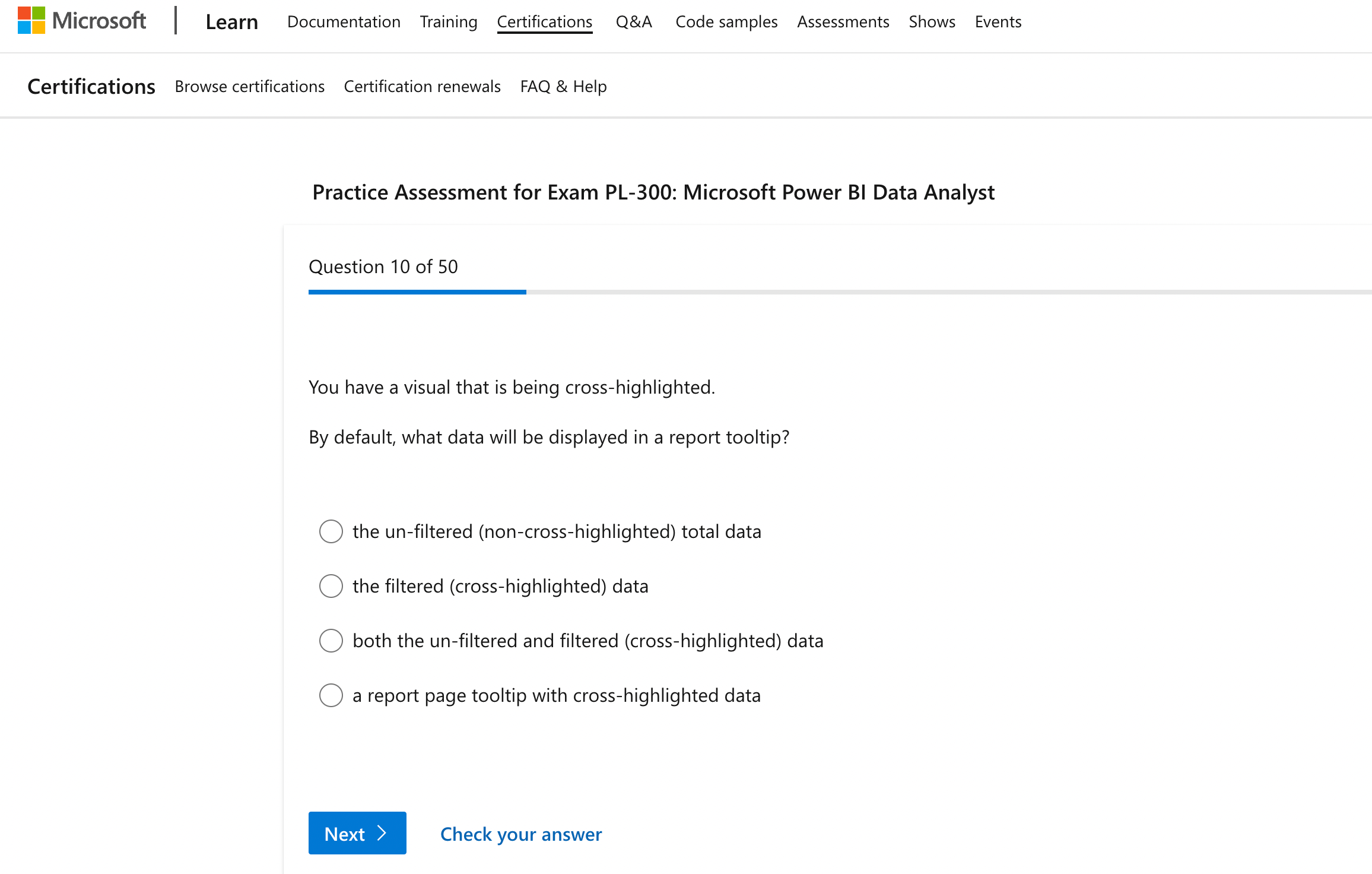Image resolution: width=1372 pixels, height=874 pixels.
Task: Go to Assessments in the header
Action: pos(843,22)
